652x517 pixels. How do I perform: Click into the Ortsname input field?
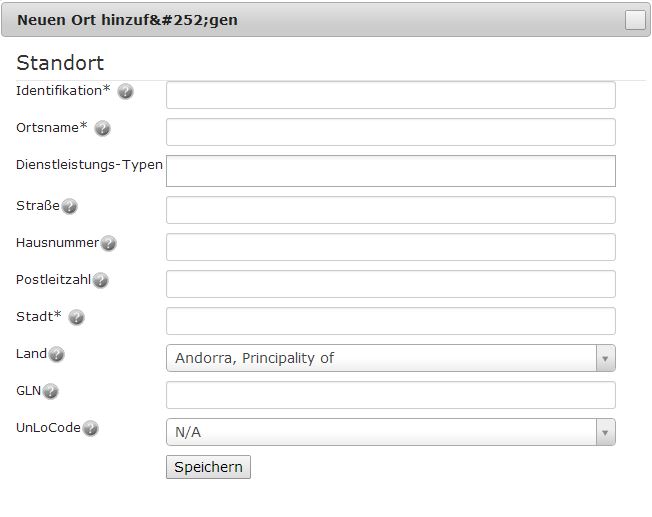click(390, 132)
